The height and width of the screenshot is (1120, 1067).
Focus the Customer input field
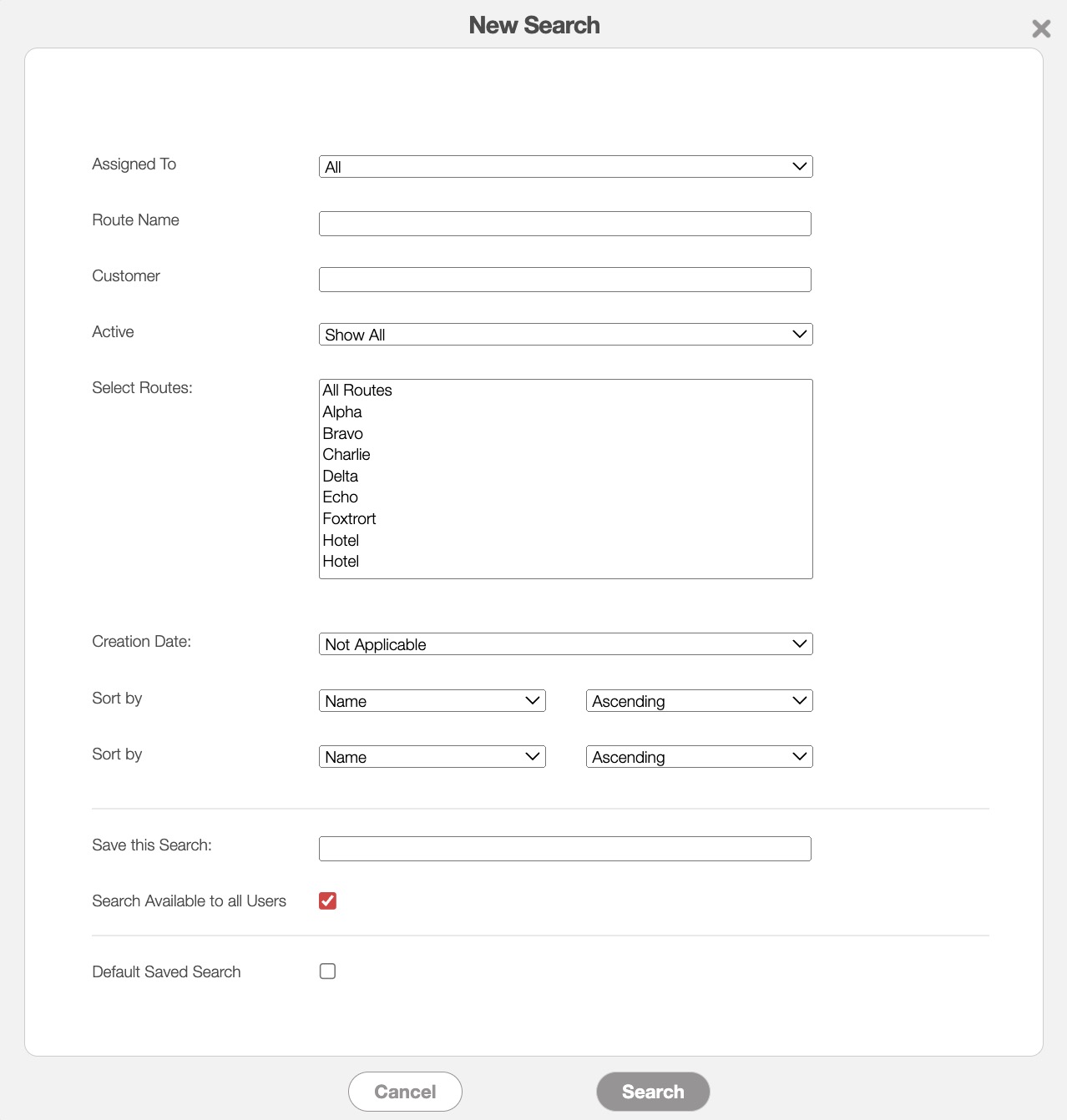tap(565, 280)
